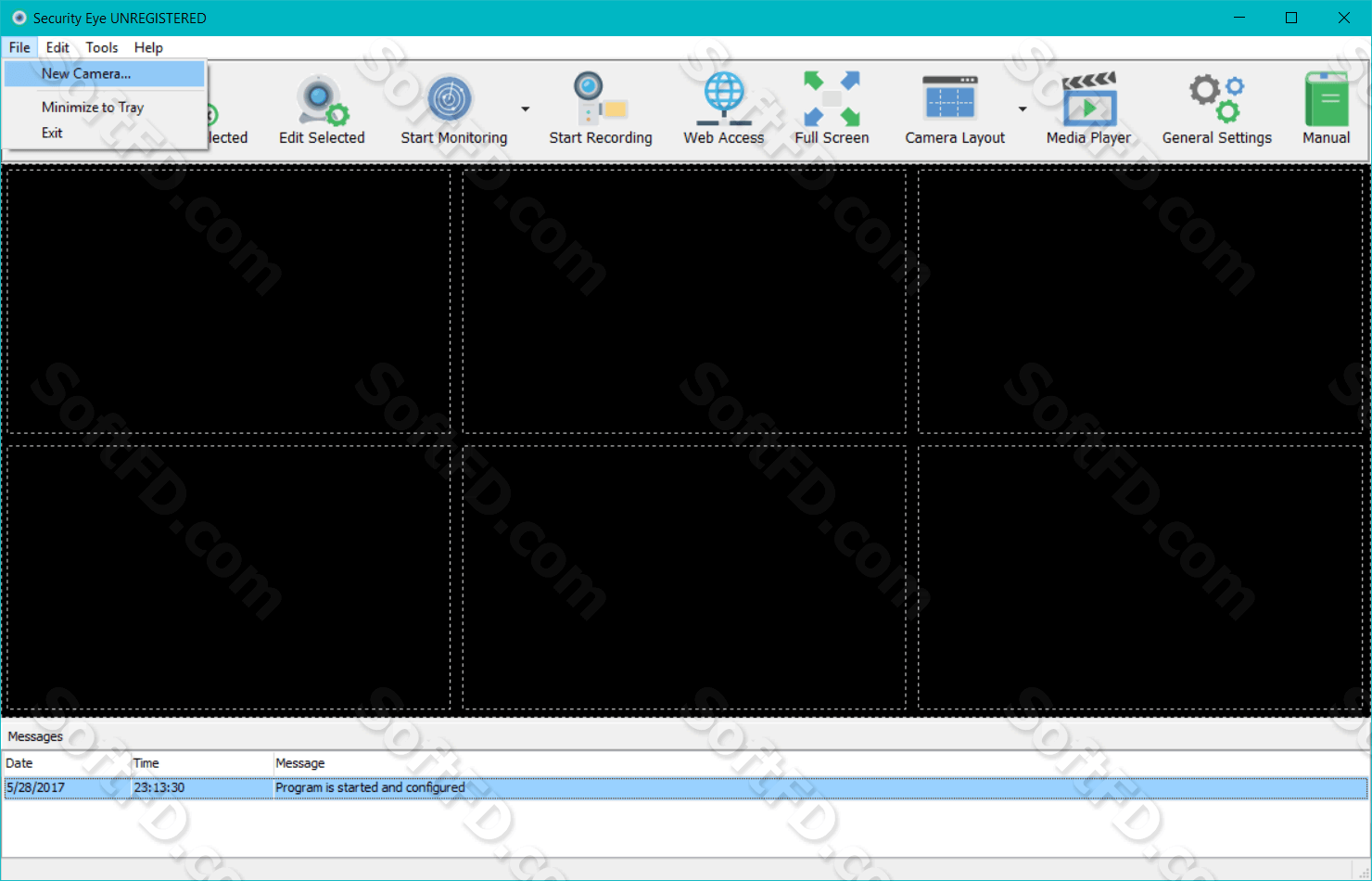Image resolution: width=1372 pixels, height=881 pixels.
Task: Open General Settings gears icon
Action: pos(1216,99)
